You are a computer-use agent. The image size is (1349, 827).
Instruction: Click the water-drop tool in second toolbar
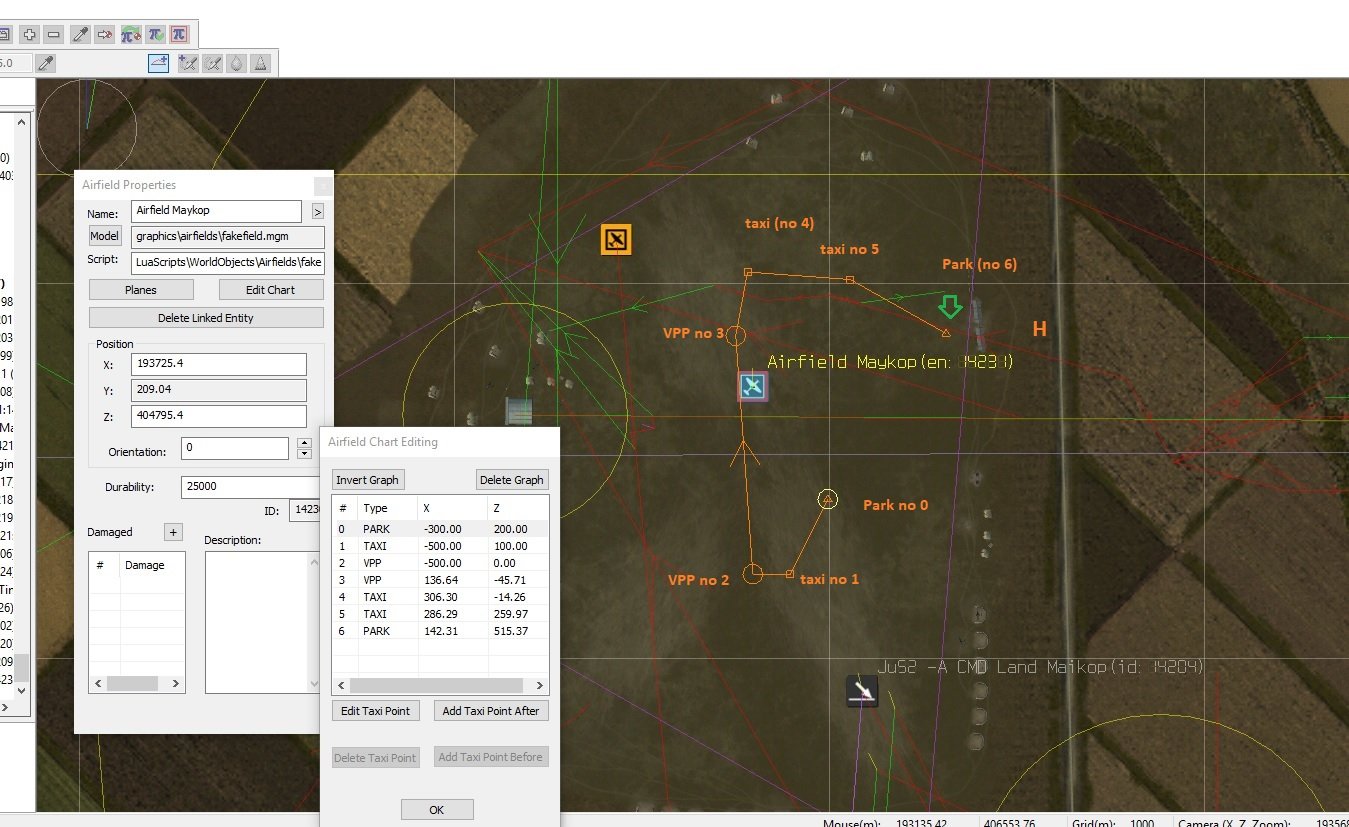coord(236,63)
